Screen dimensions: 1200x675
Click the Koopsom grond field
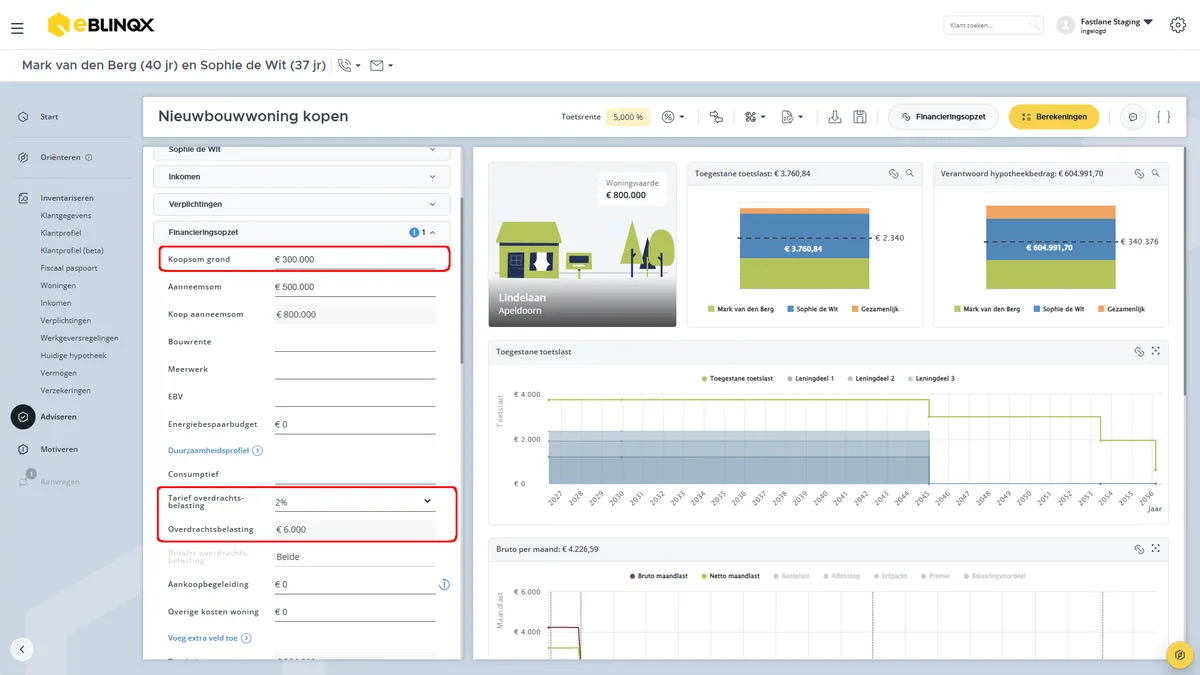point(355,259)
